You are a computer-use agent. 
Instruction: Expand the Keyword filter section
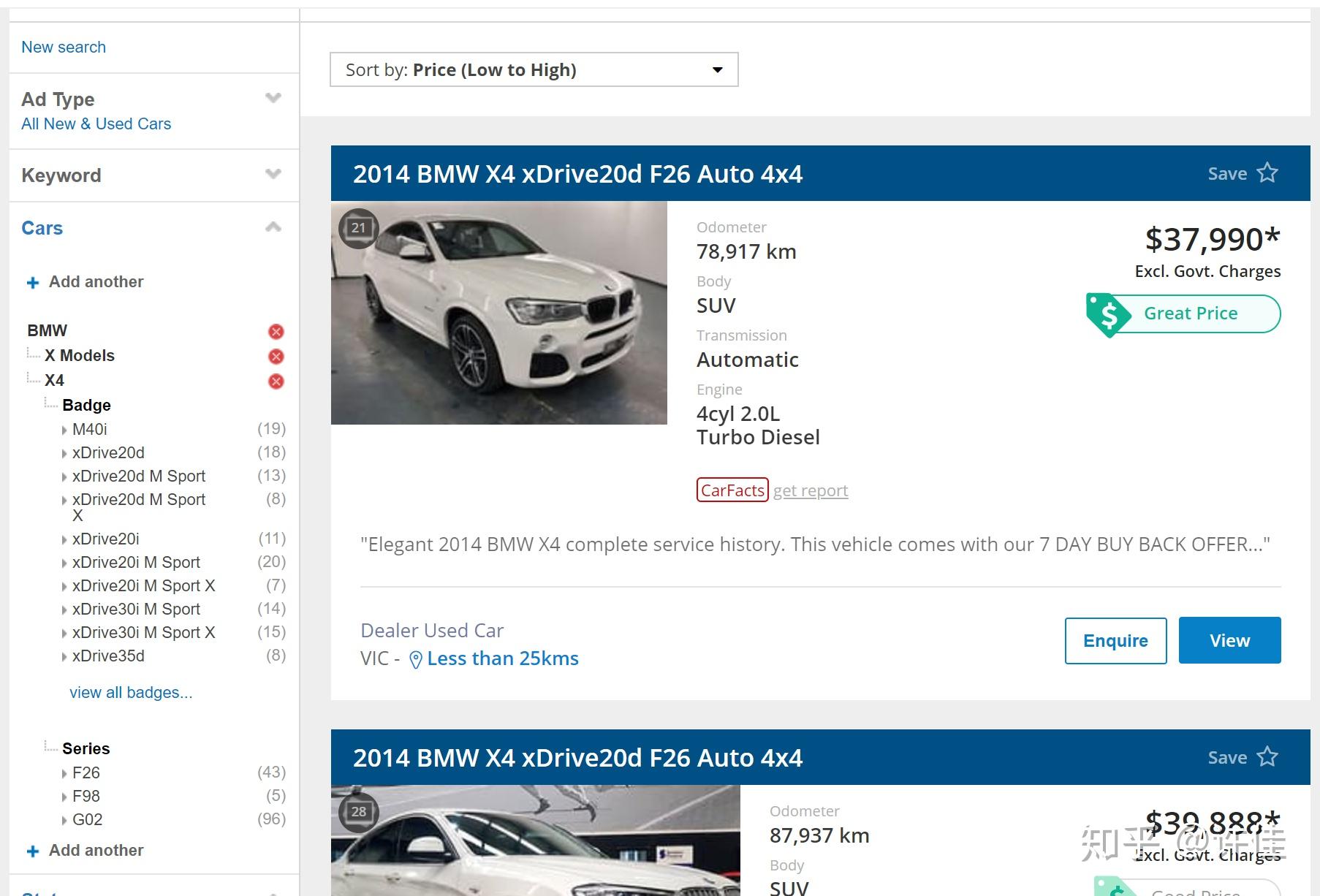[x=273, y=174]
